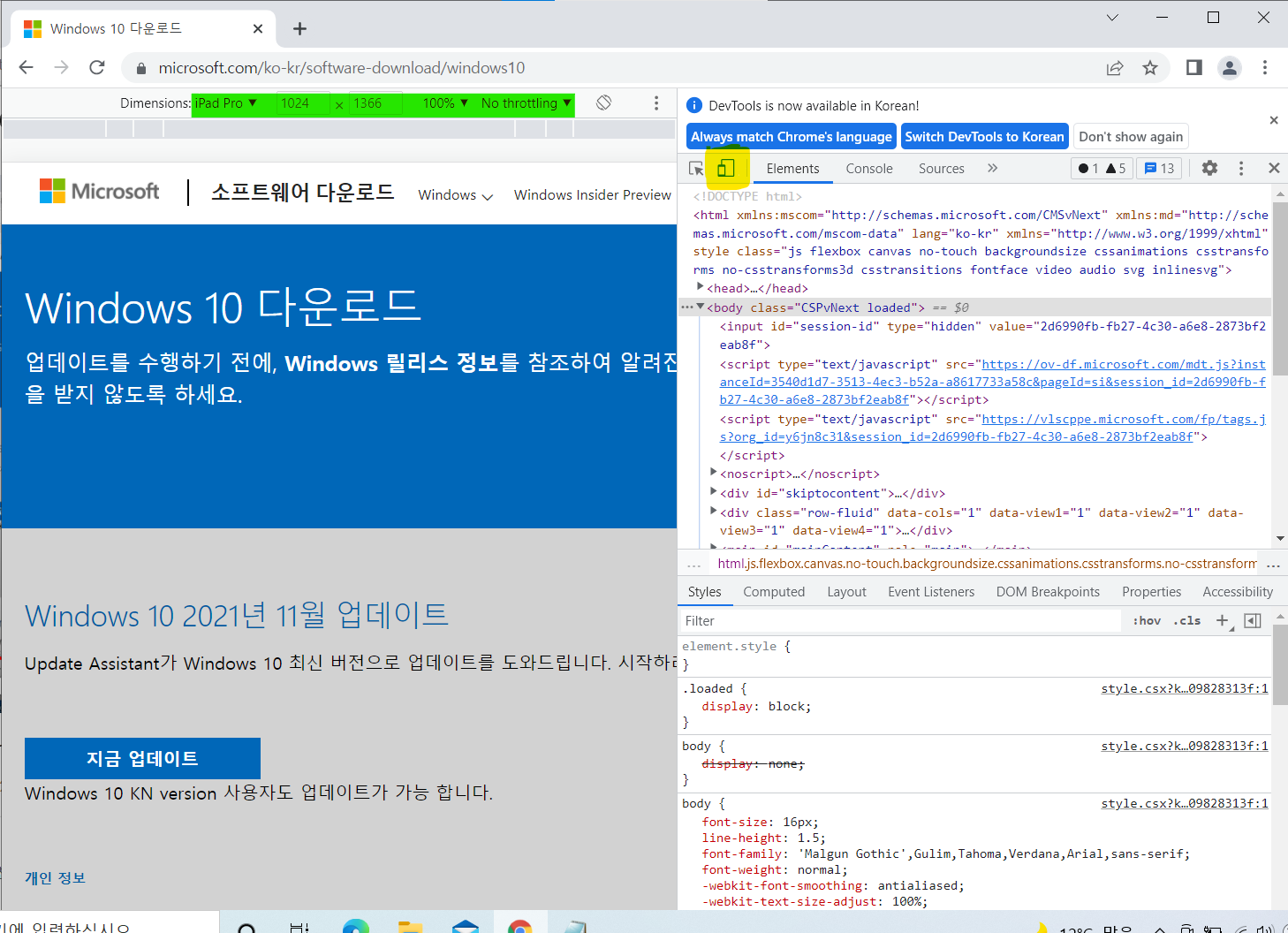The width and height of the screenshot is (1288, 933).
Task: Click the info icon in language banner
Action: [x=694, y=105]
